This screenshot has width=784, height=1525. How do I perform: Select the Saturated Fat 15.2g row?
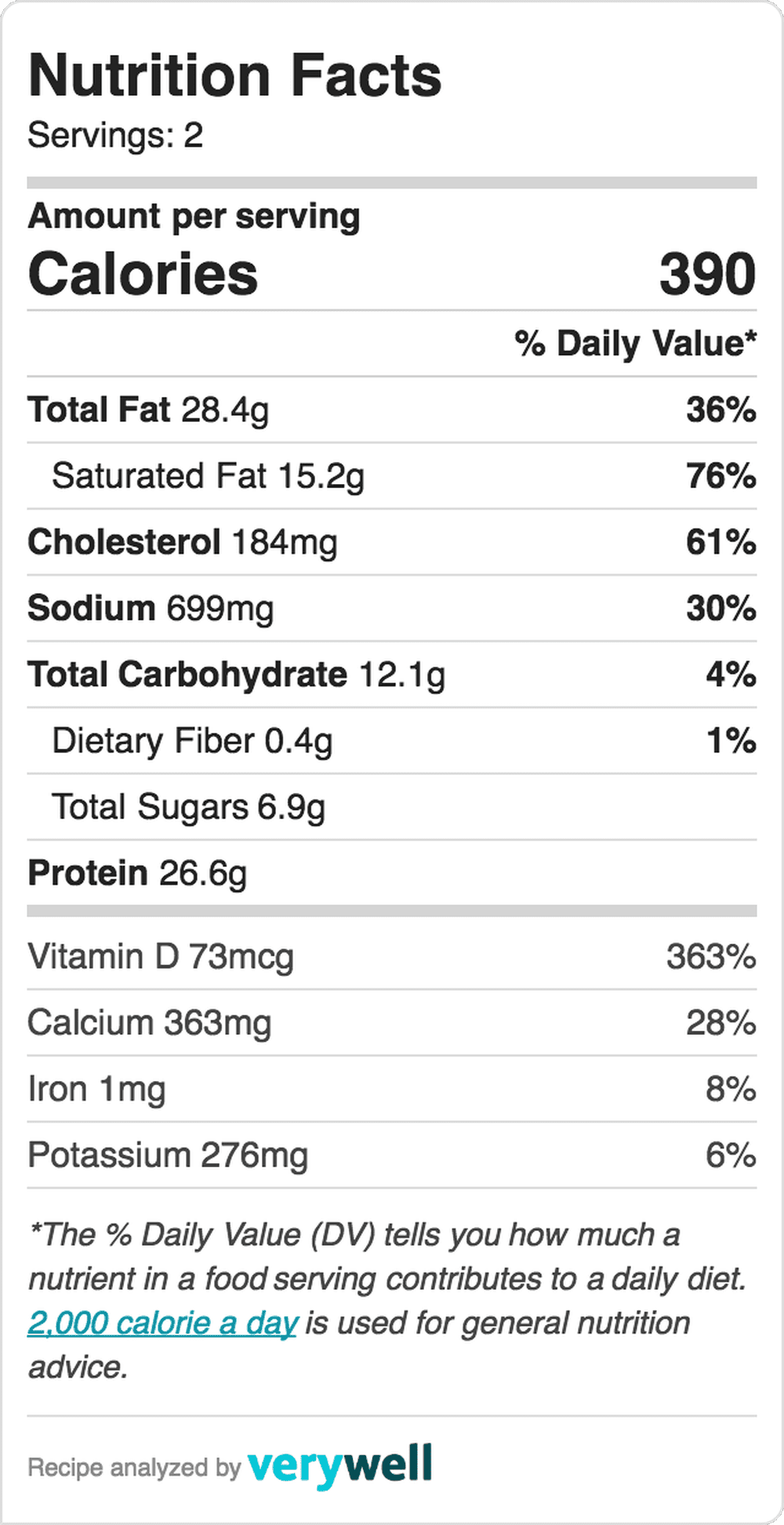pos(392,476)
